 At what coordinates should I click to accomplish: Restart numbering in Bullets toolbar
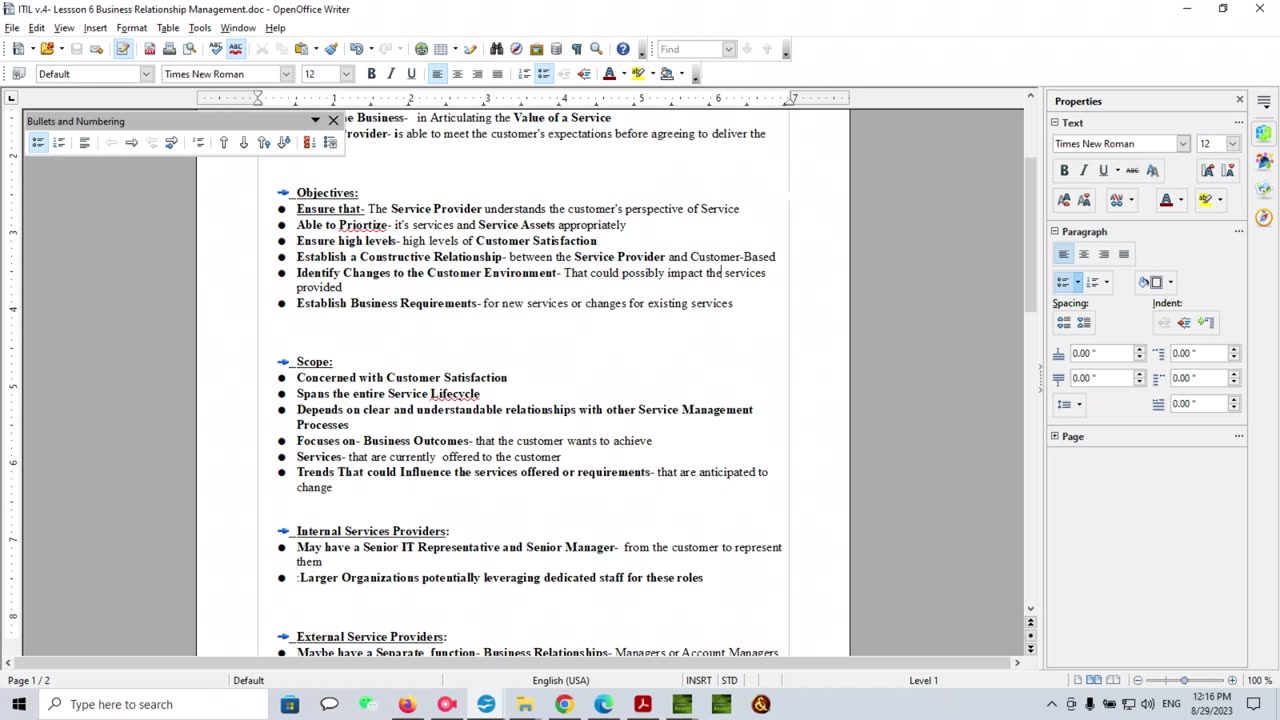[x=309, y=143]
